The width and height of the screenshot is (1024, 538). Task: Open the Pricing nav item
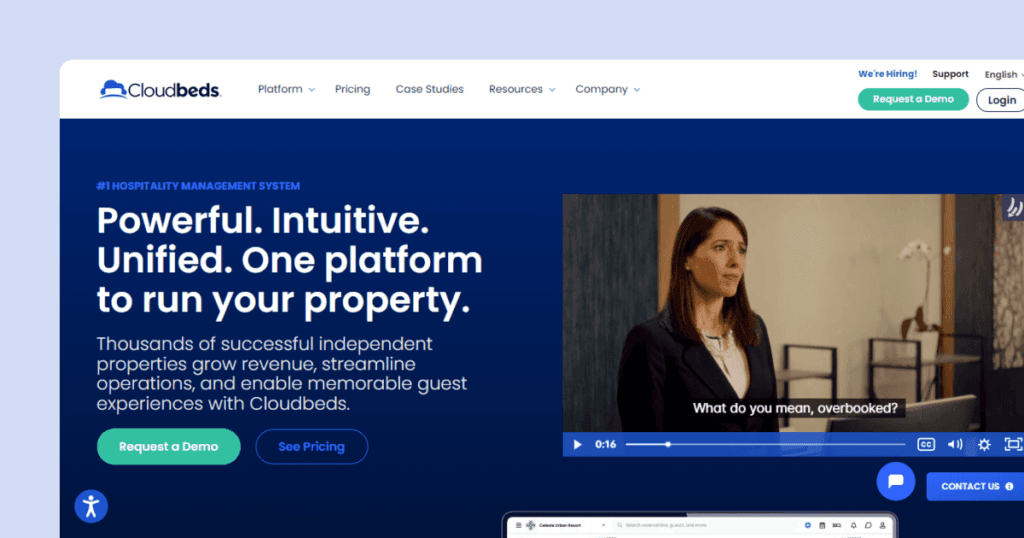(x=353, y=89)
